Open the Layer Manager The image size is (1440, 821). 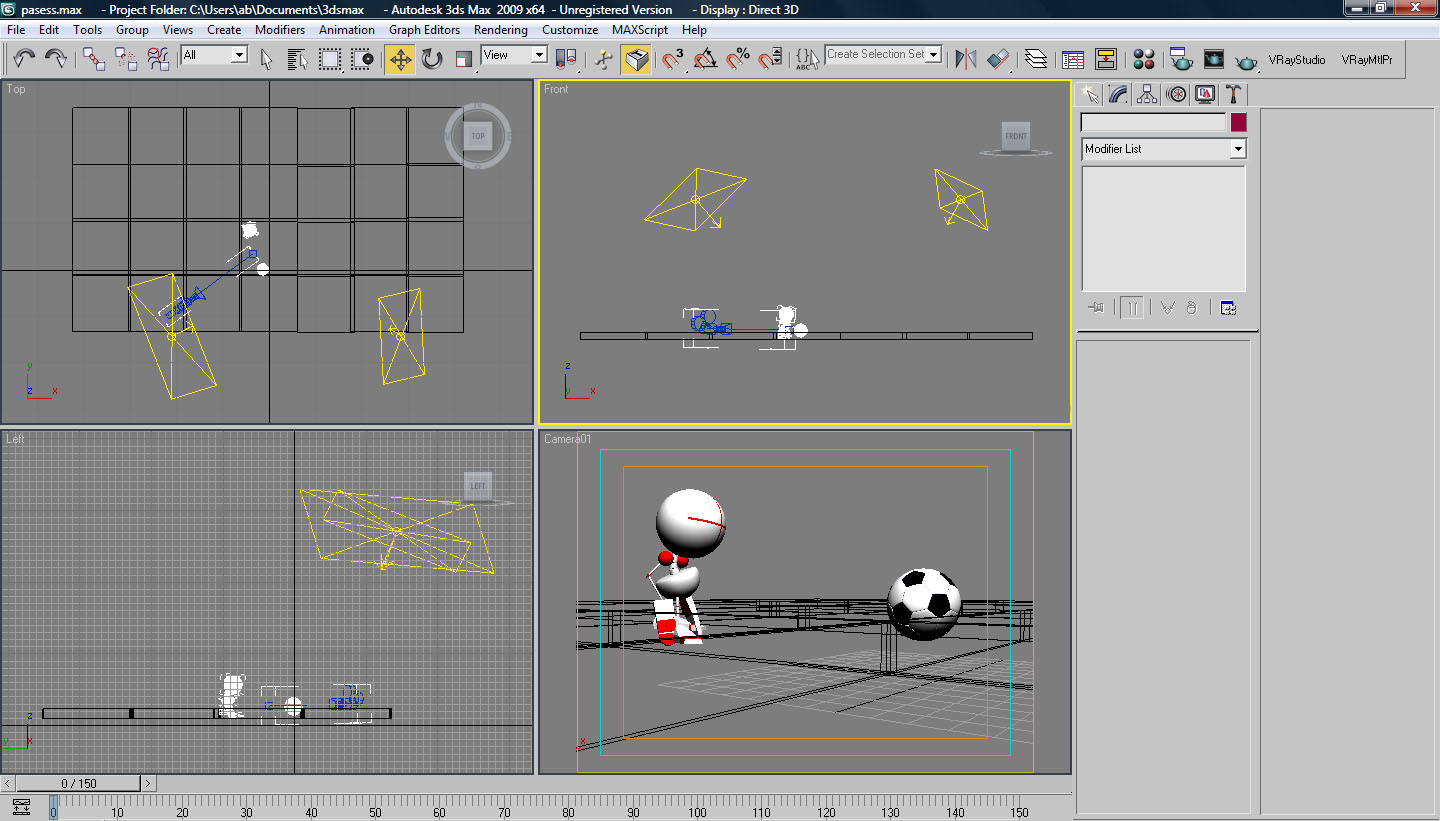tap(1036, 59)
